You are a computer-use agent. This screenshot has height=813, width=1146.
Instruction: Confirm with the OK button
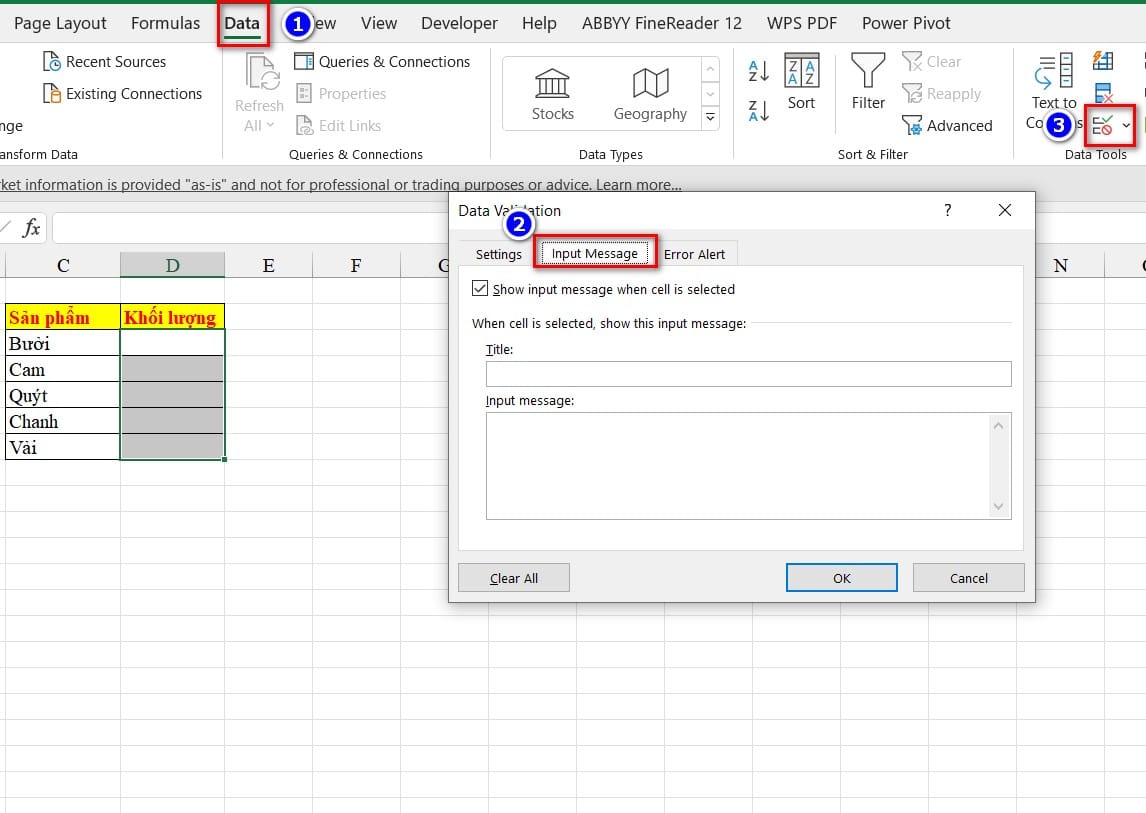pos(841,577)
